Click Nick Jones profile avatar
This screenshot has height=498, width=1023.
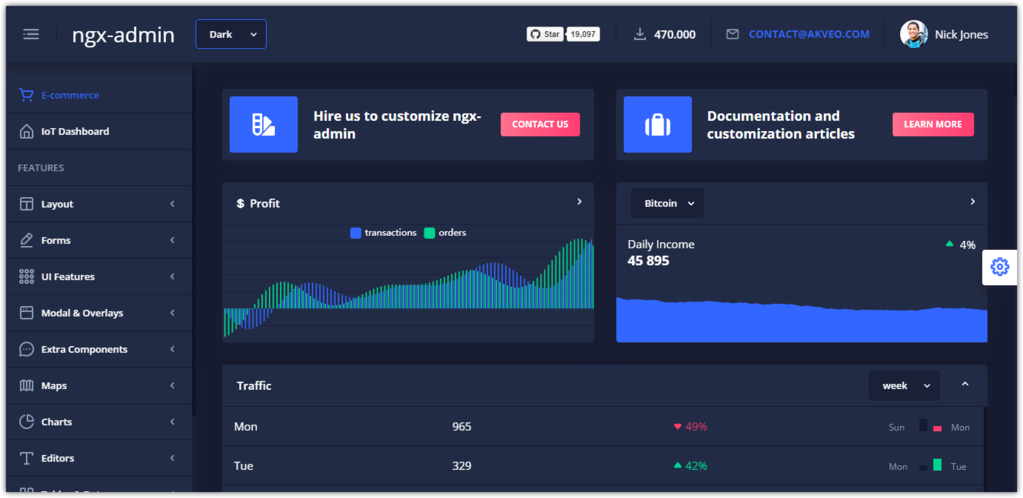pyautogui.click(x=913, y=34)
